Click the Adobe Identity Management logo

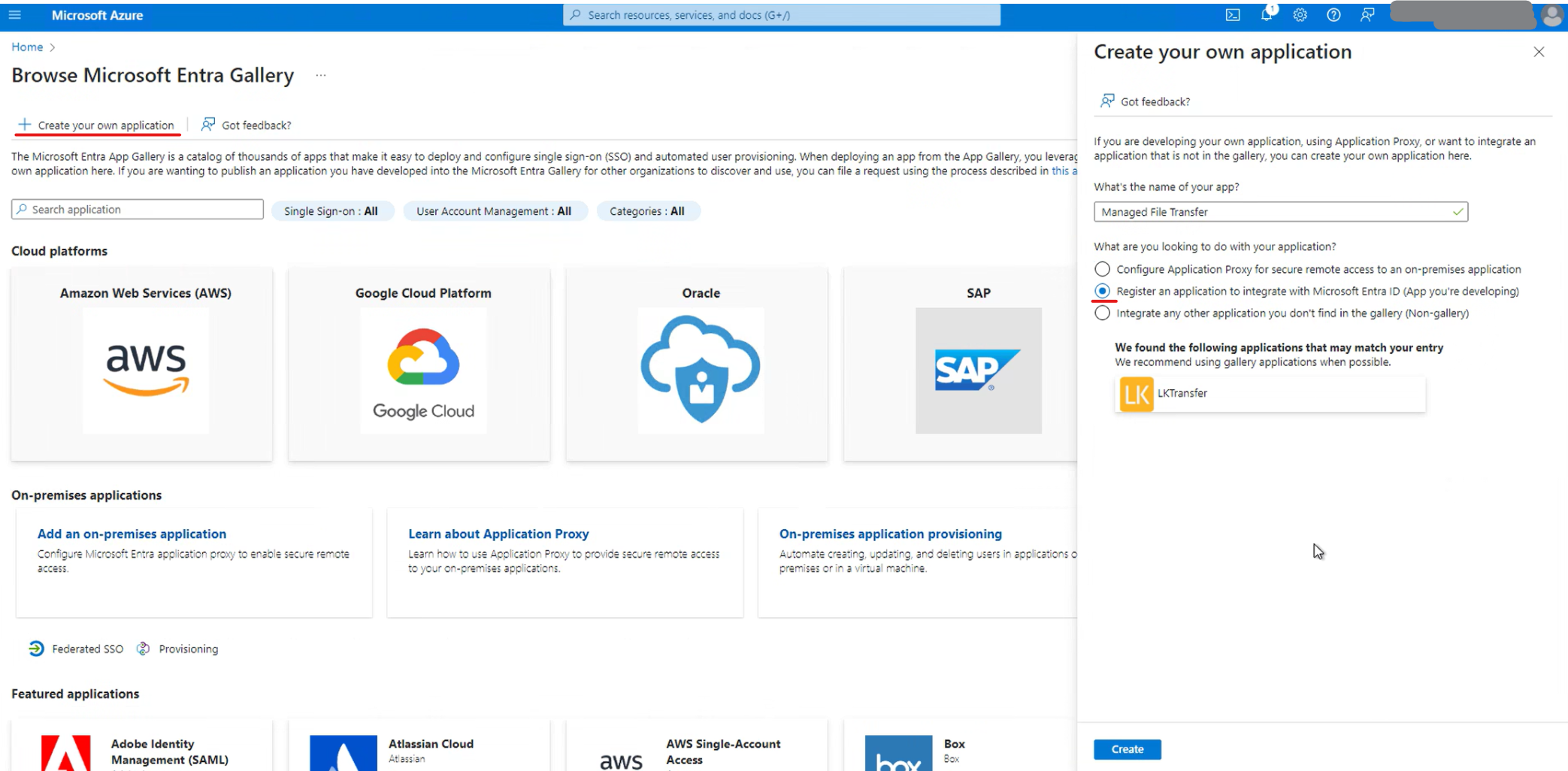(66, 753)
